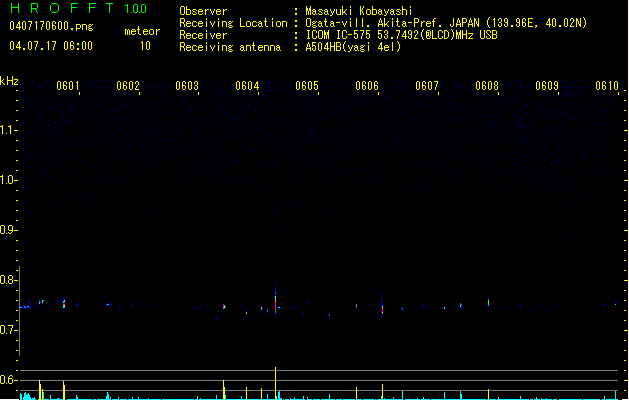Click the 0609 time marker
This screenshot has width=629, height=400.
click(x=547, y=85)
